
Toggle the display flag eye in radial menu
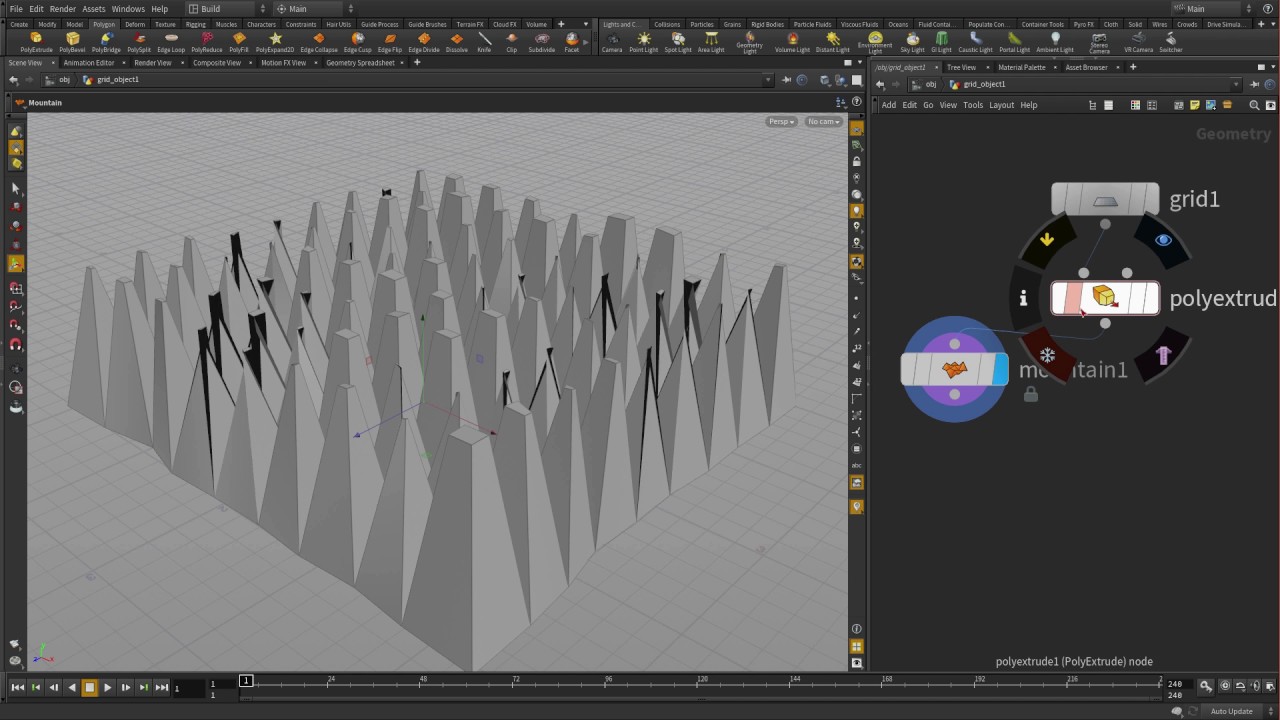1162,241
